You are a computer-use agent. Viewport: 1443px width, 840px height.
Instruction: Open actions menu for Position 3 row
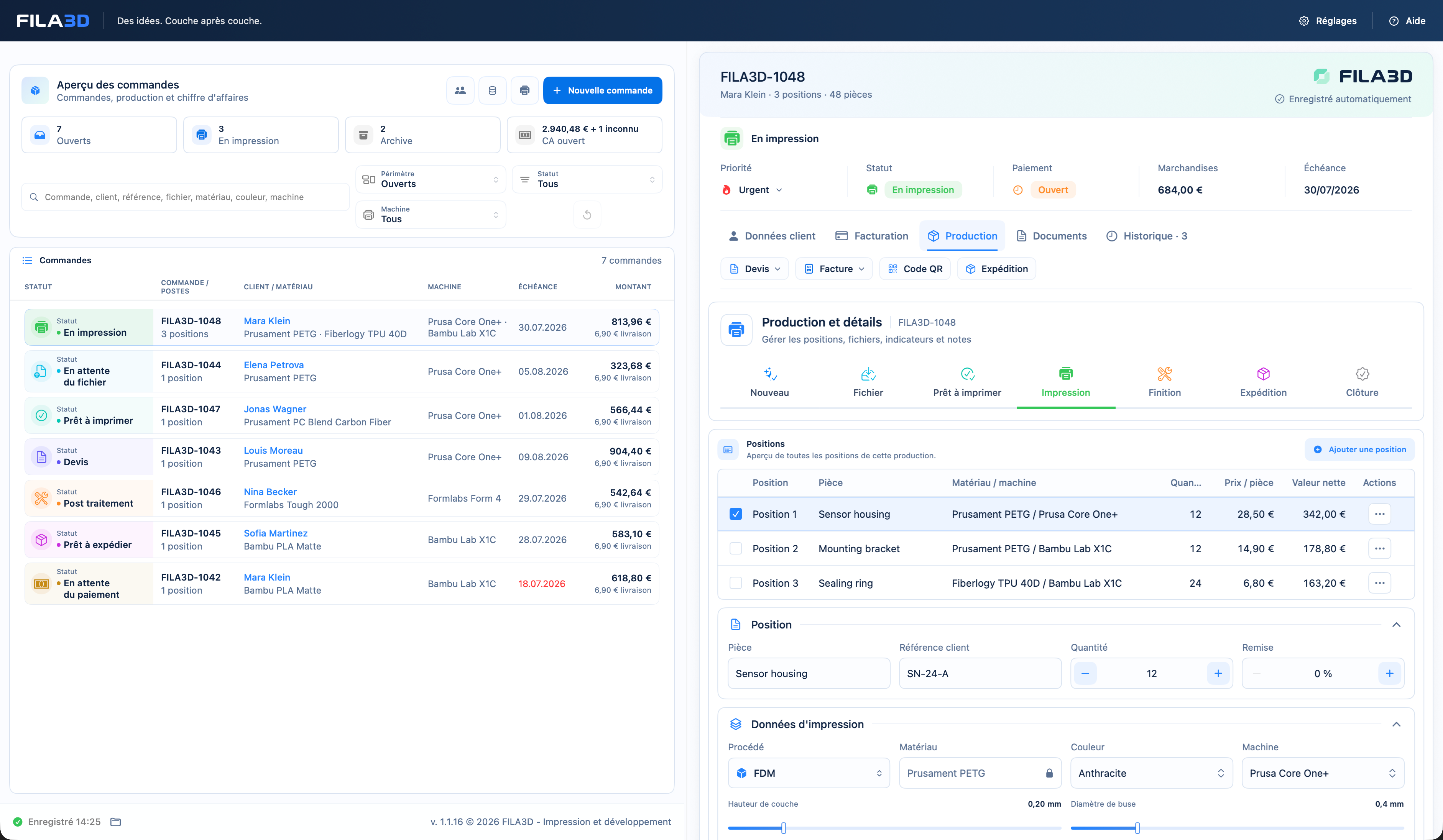click(1379, 582)
